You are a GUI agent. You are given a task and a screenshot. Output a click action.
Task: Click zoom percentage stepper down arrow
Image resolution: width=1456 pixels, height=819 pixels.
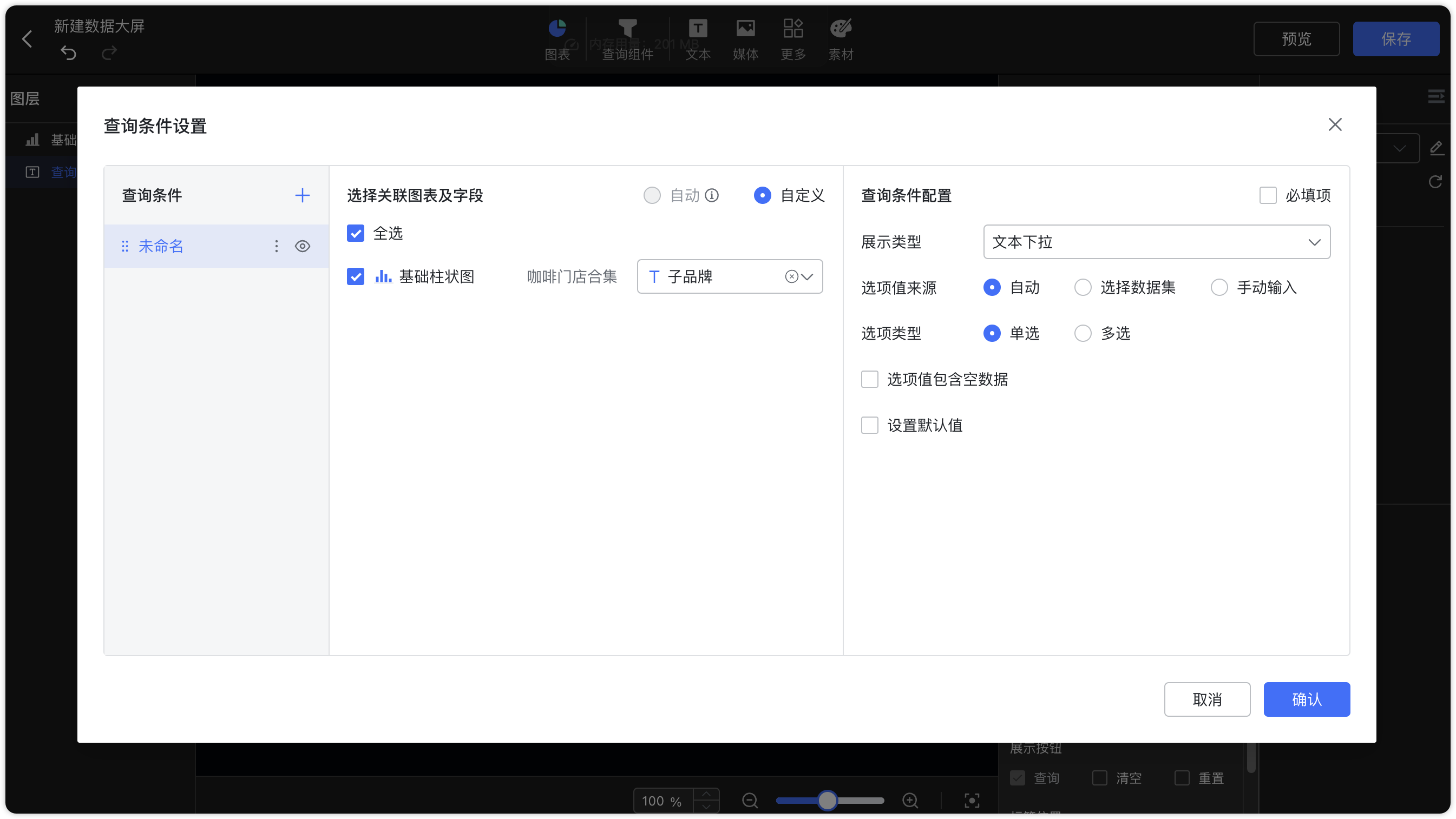[706, 807]
